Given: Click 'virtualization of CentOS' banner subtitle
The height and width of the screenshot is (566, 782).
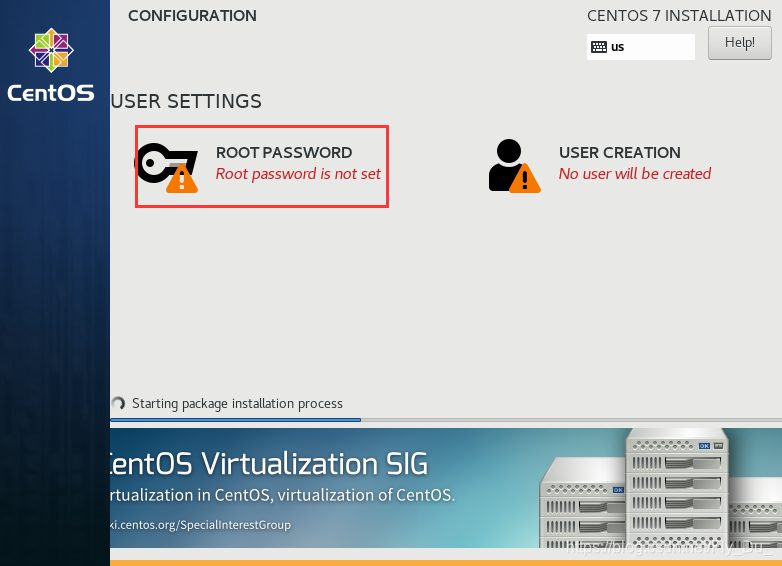Looking at the screenshot, I should click(x=366, y=495).
